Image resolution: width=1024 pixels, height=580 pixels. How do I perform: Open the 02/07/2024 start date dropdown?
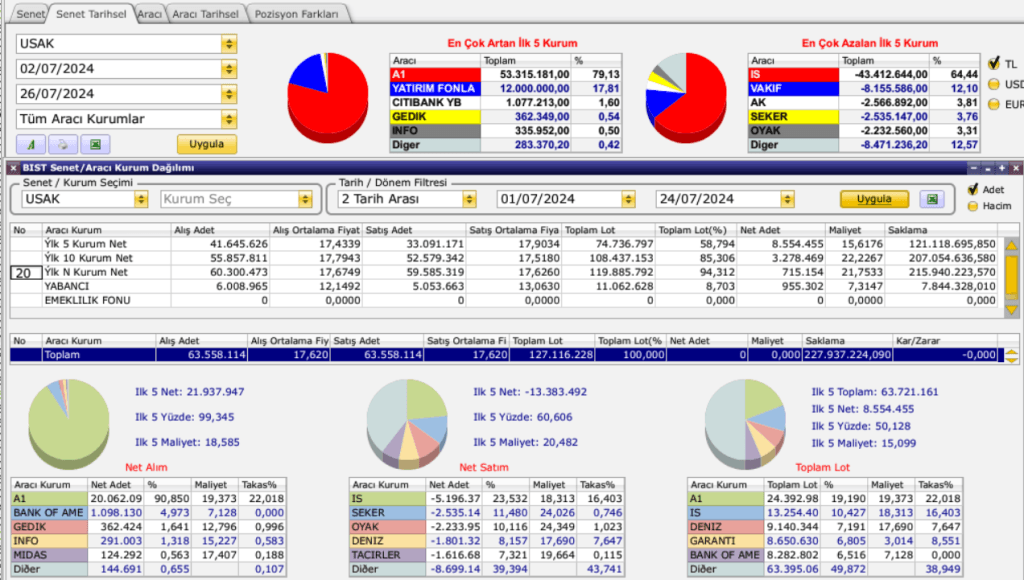(229, 69)
